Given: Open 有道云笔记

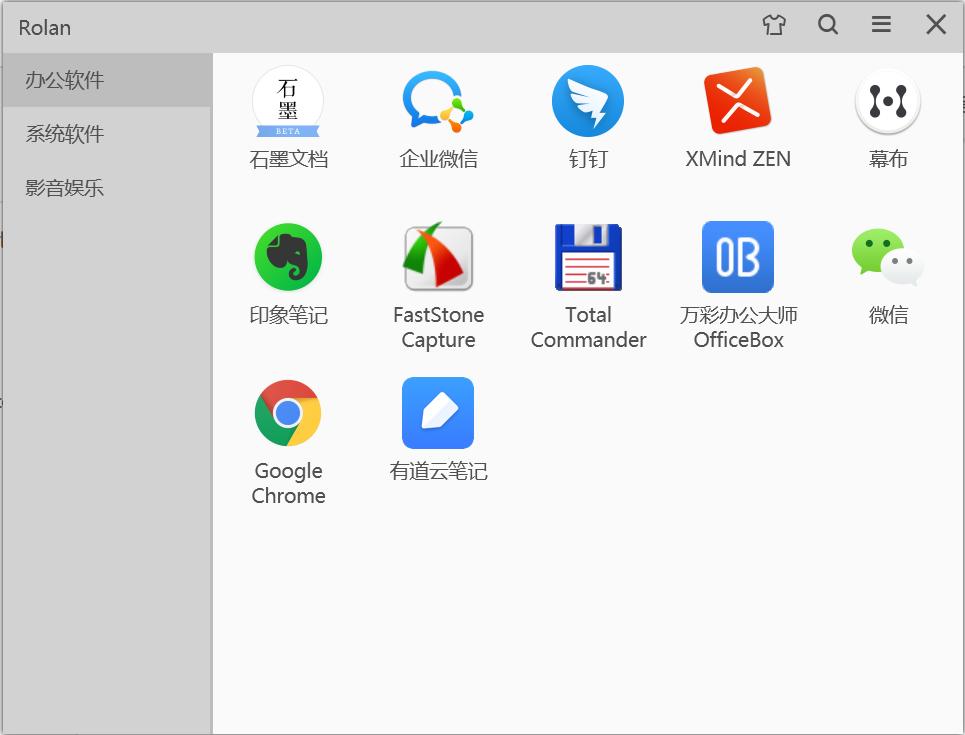Looking at the screenshot, I should point(438,425).
